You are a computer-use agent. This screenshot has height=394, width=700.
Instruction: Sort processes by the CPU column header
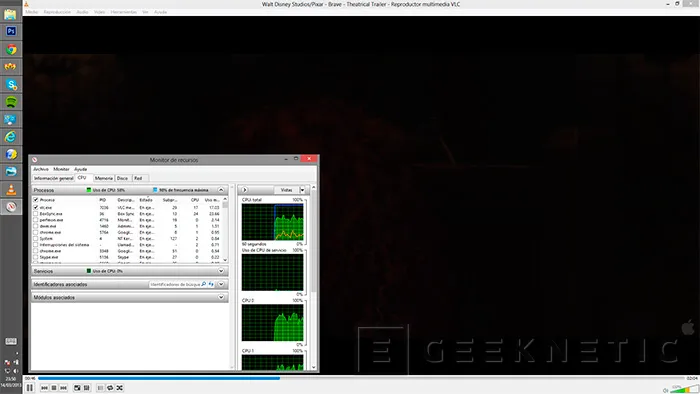click(x=195, y=200)
